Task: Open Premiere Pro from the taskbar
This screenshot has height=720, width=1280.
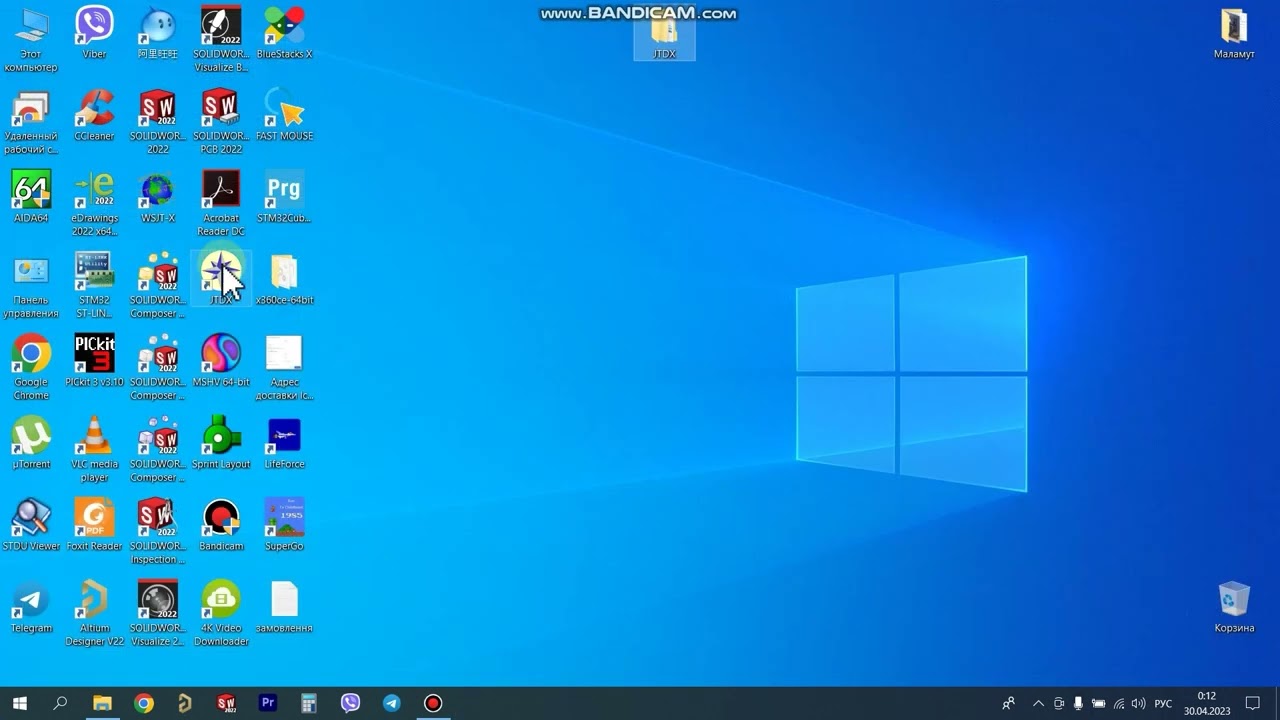Action: [x=267, y=703]
